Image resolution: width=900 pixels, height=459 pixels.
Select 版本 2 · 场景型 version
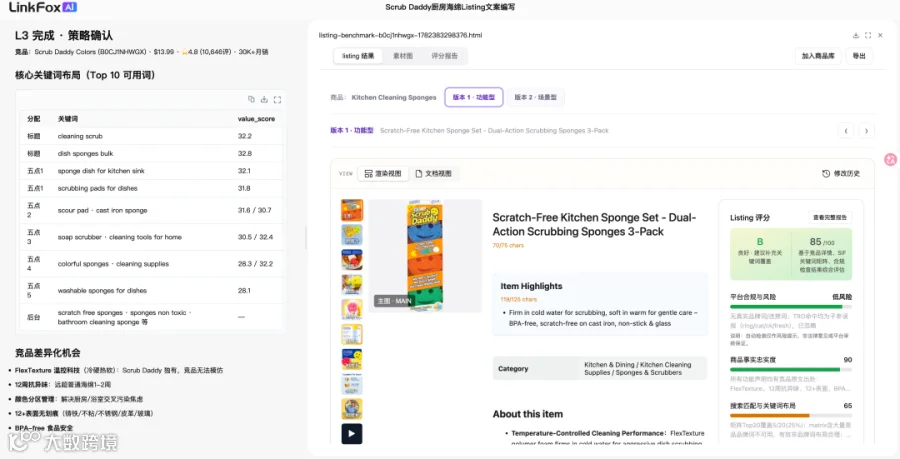point(536,98)
